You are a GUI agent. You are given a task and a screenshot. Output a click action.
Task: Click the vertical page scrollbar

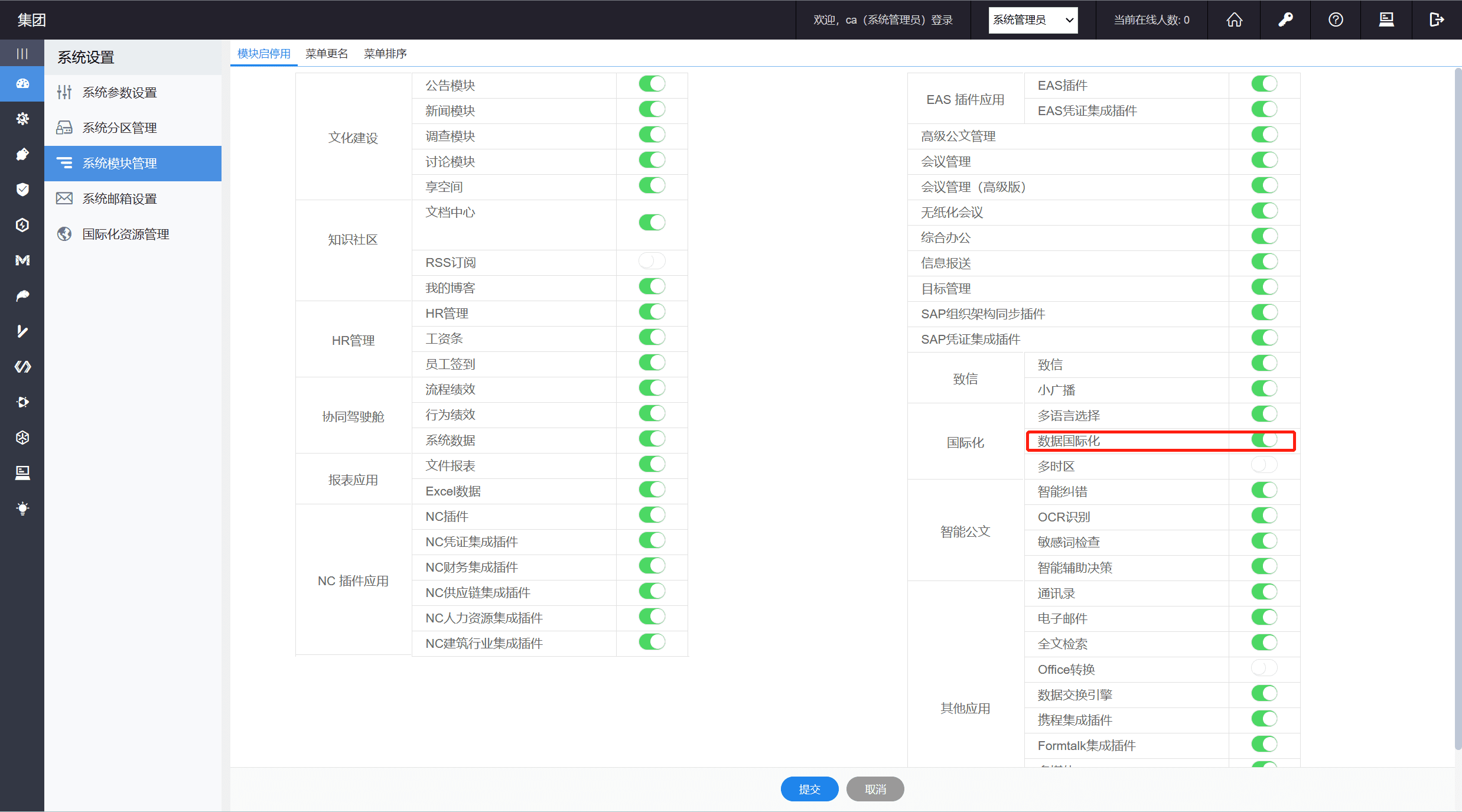click(1457, 407)
